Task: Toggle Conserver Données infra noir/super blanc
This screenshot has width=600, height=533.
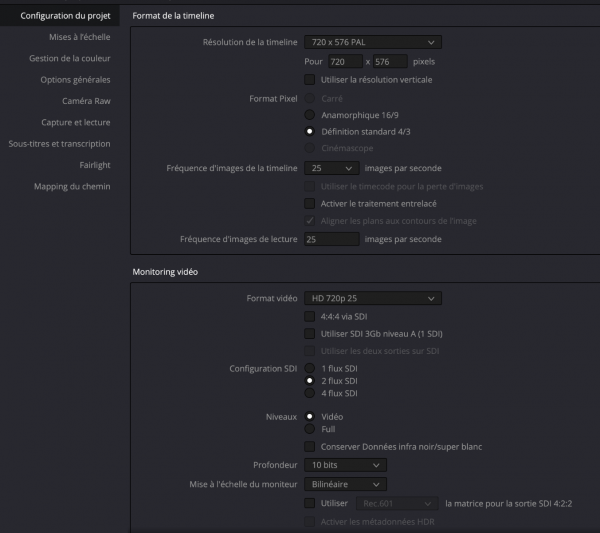Action: click(310, 446)
